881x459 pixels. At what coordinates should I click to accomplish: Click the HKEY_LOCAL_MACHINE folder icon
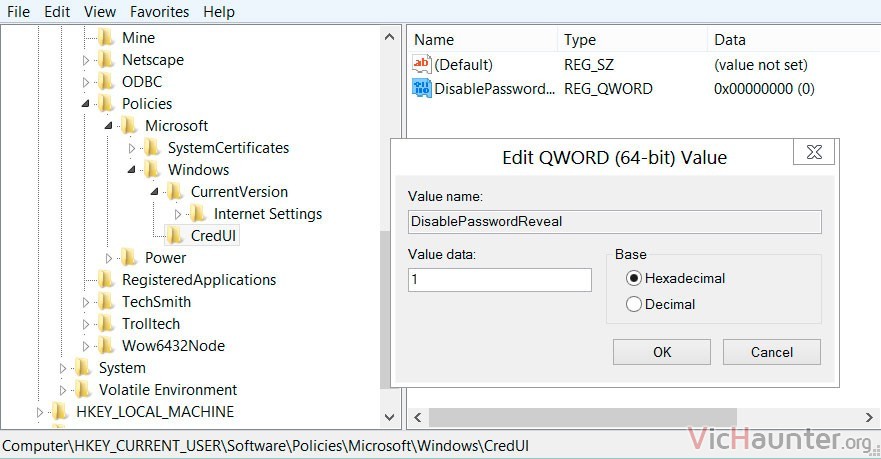pyautogui.click(x=60, y=411)
